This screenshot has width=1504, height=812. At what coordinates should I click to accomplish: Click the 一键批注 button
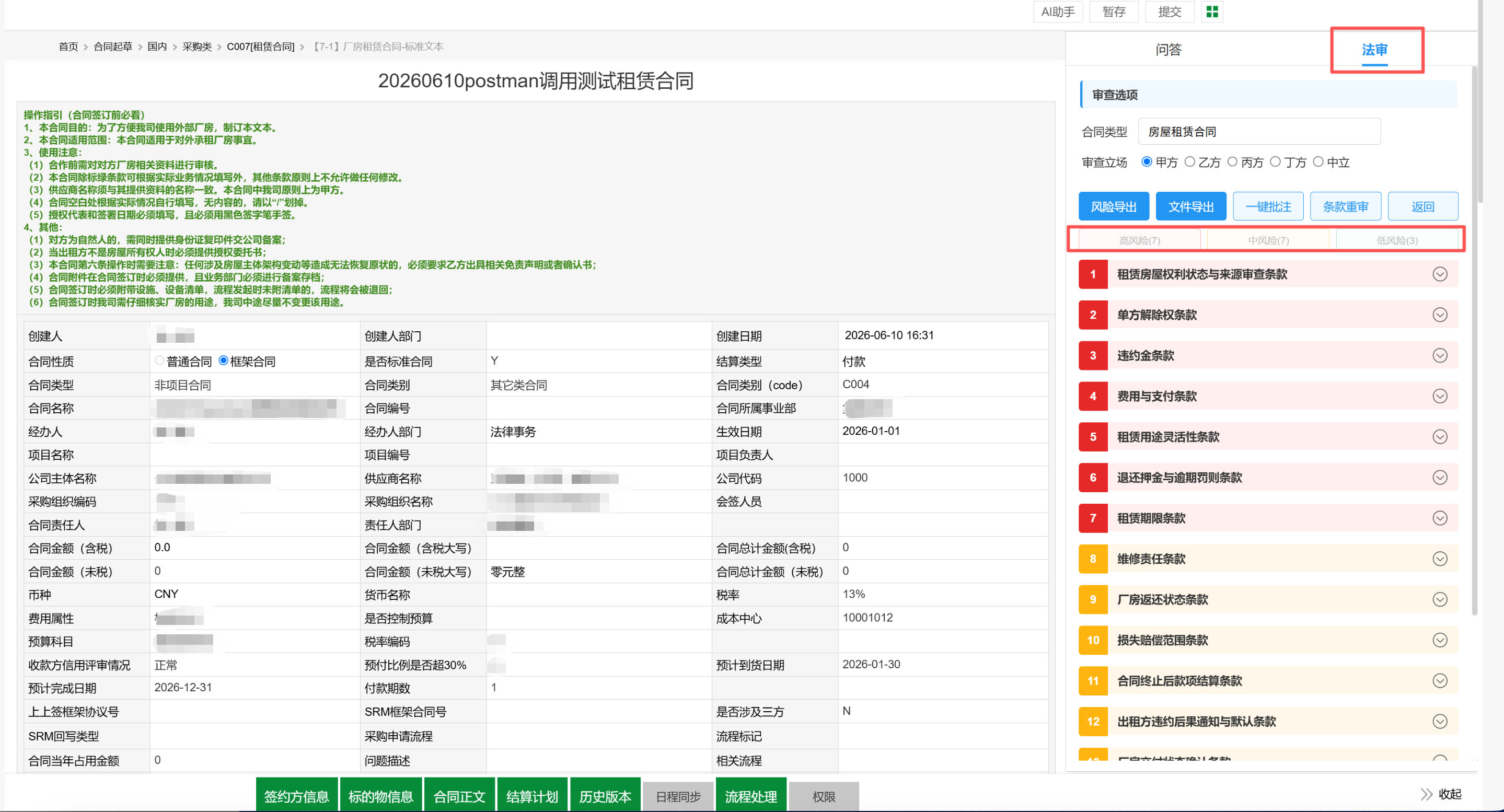click(x=1268, y=206)
